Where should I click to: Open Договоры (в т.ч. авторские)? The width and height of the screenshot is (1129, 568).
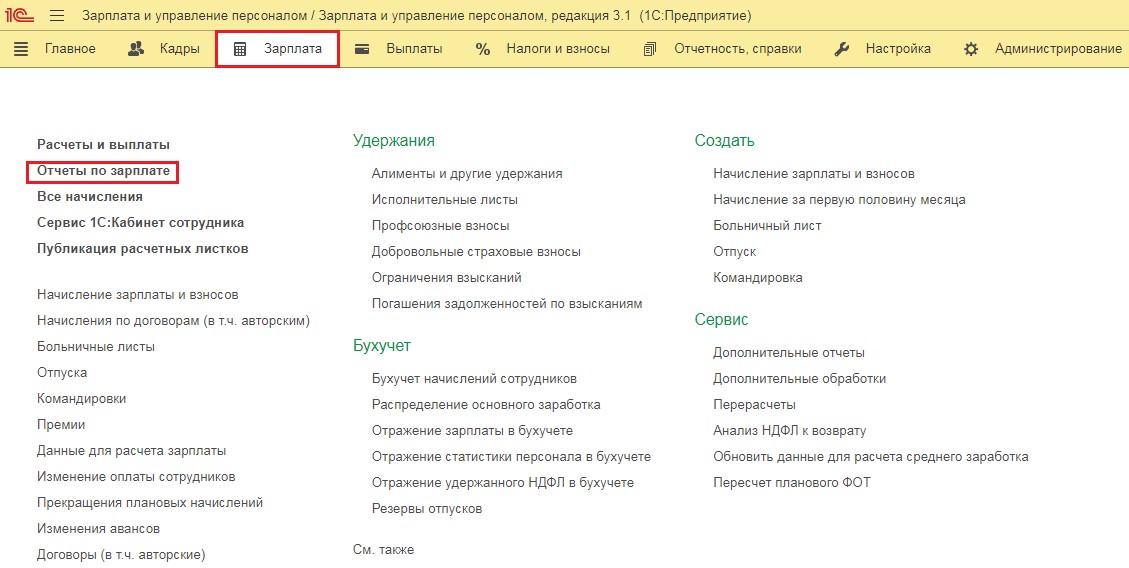pos(121,554)
